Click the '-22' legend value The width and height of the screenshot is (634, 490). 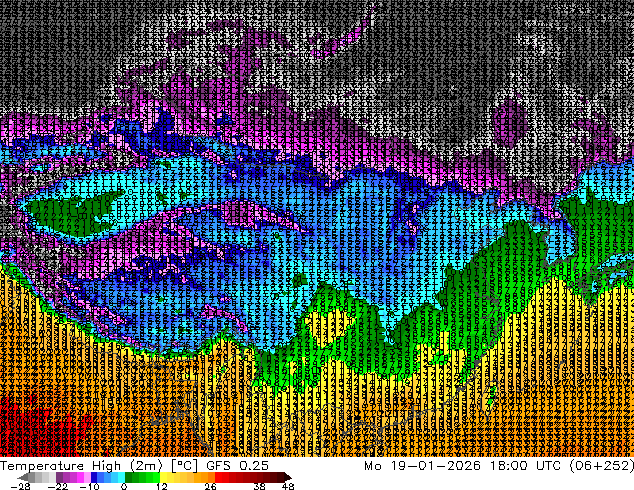tap(57, 486)
